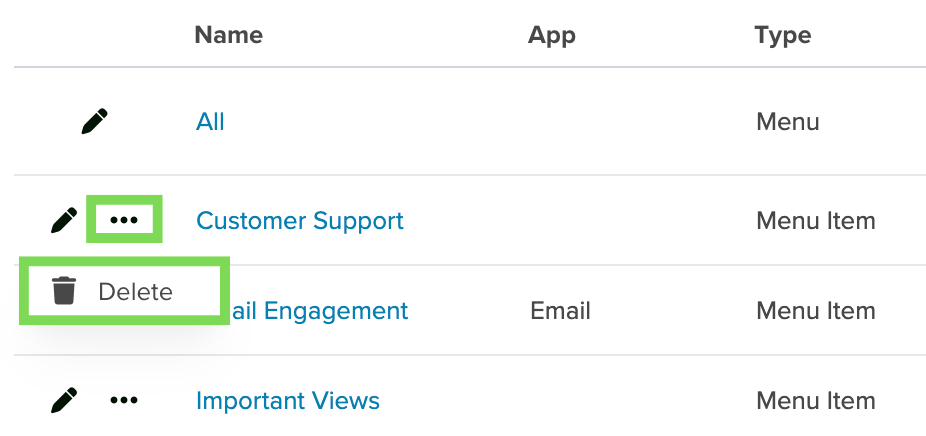Select the Menu type cell for All
The width and height of the screenshot is (926, 436).
[788, 122]
